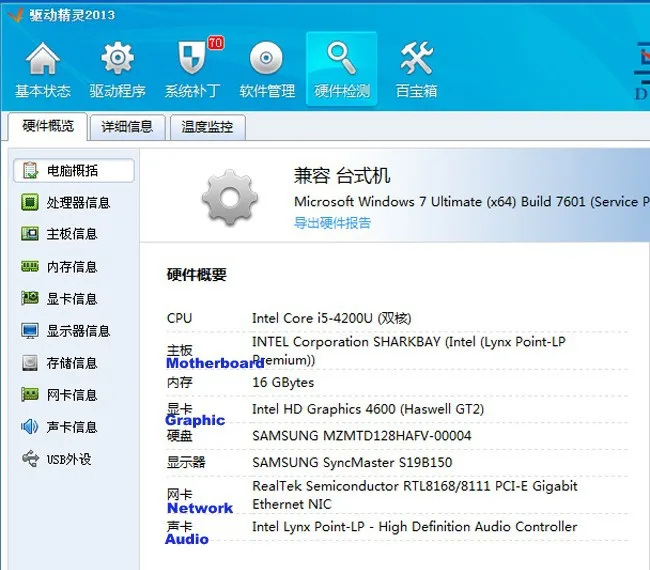Click the 处理器信息 chip icon
650x570 pixels.
tap(29, 202)
